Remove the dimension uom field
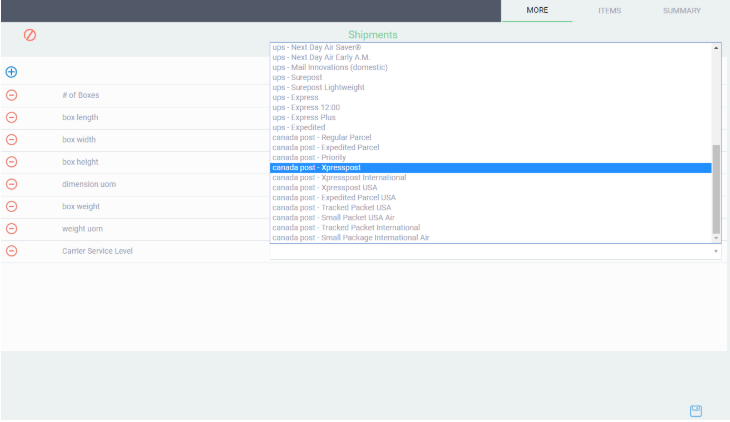Image resolution: width=730 pixels, height=422 pixels. (12, 184)
